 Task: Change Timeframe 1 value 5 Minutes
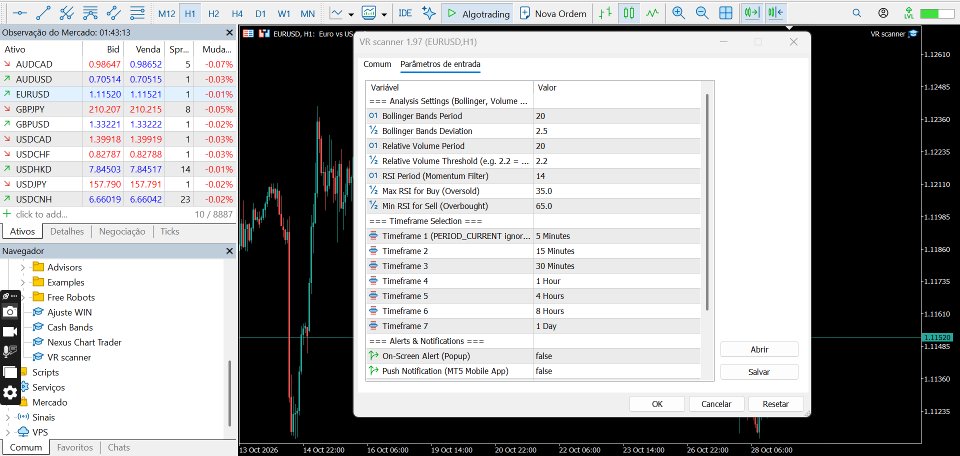tap(617, 236)
